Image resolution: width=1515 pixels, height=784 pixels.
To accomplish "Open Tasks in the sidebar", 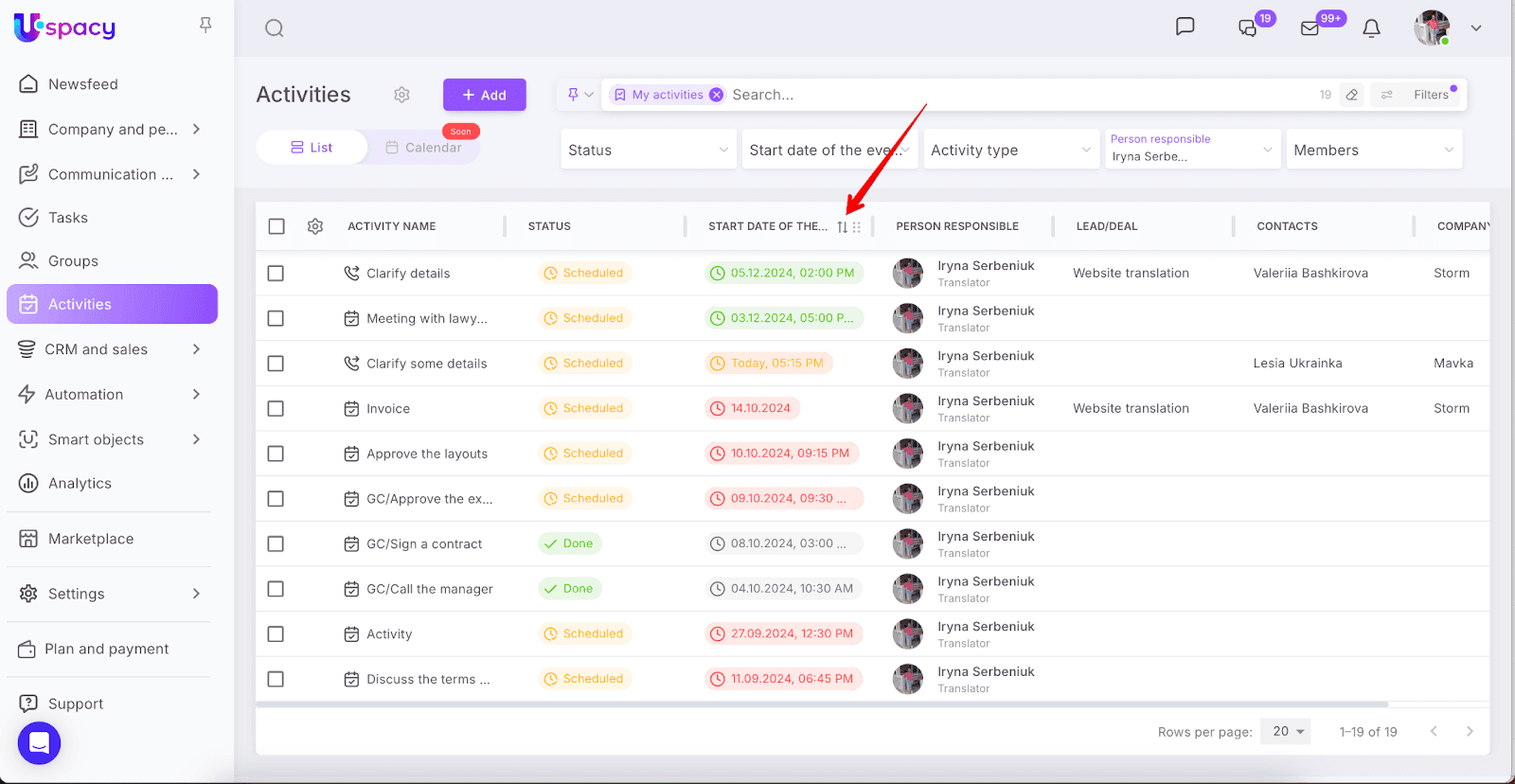I will pyautogui.click(x=68, y=218).
